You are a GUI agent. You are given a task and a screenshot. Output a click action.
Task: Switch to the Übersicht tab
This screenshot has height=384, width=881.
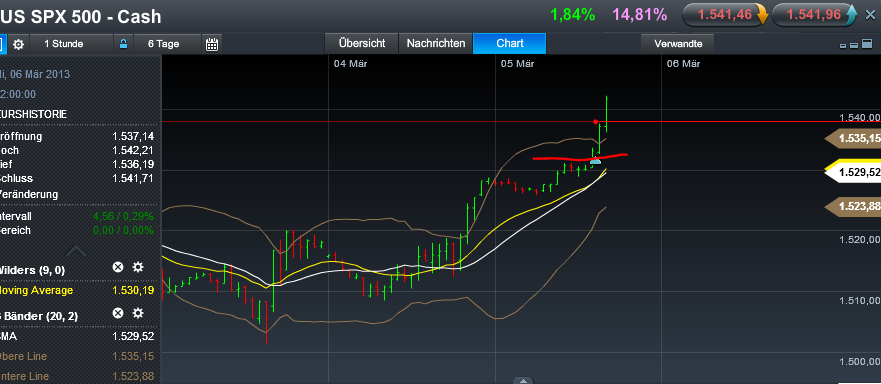362,43
